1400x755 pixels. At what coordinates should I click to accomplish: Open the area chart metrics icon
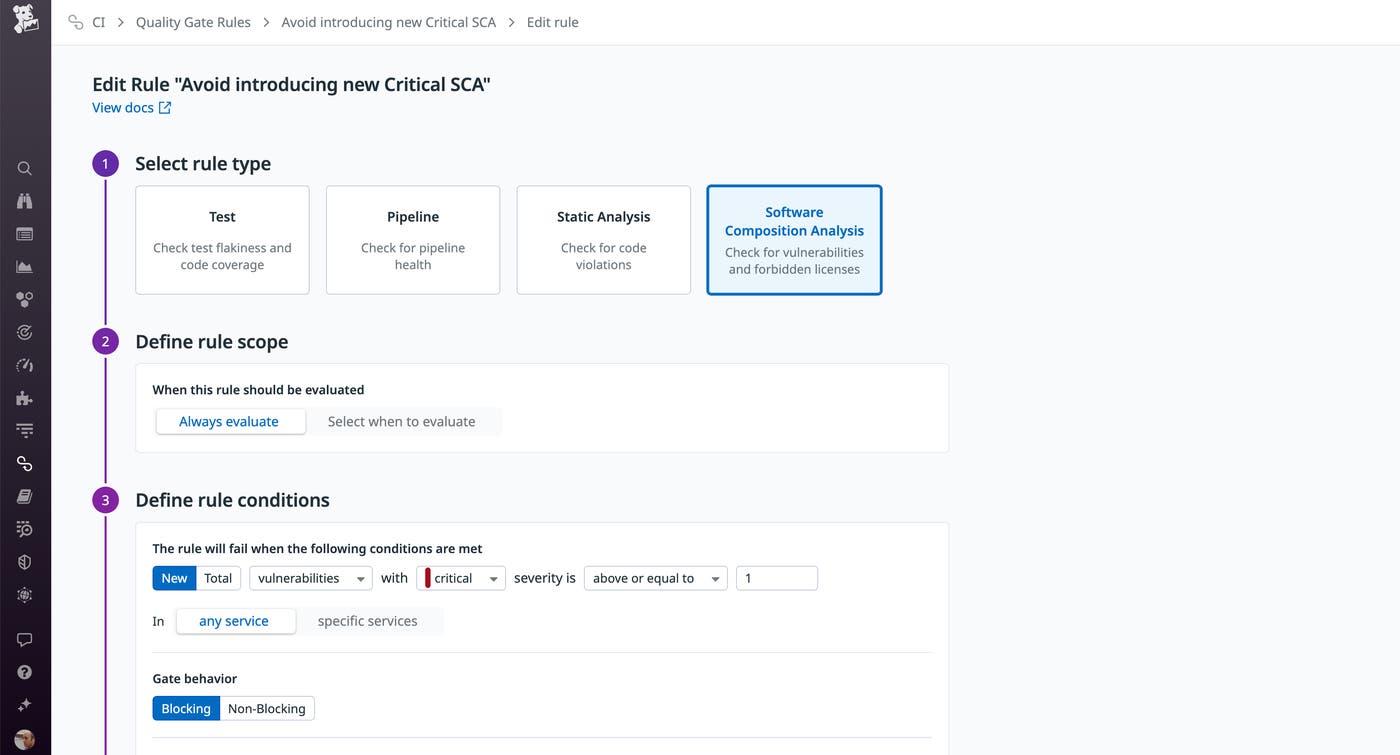(x=25, y=267)
